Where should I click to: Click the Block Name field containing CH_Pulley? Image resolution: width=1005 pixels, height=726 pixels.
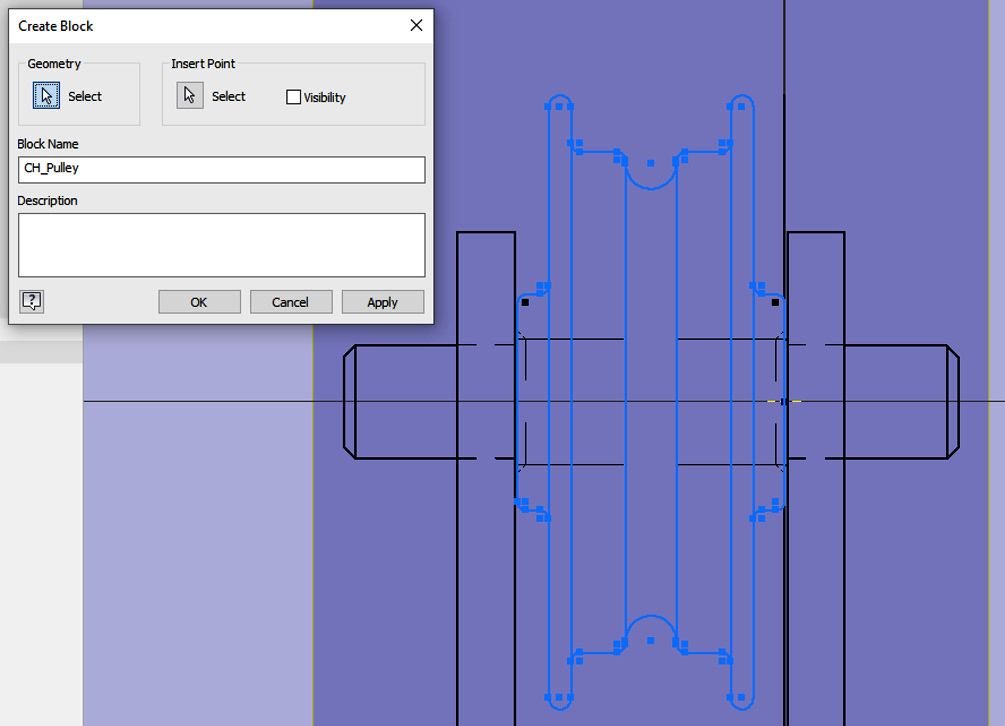pos(222,170)
